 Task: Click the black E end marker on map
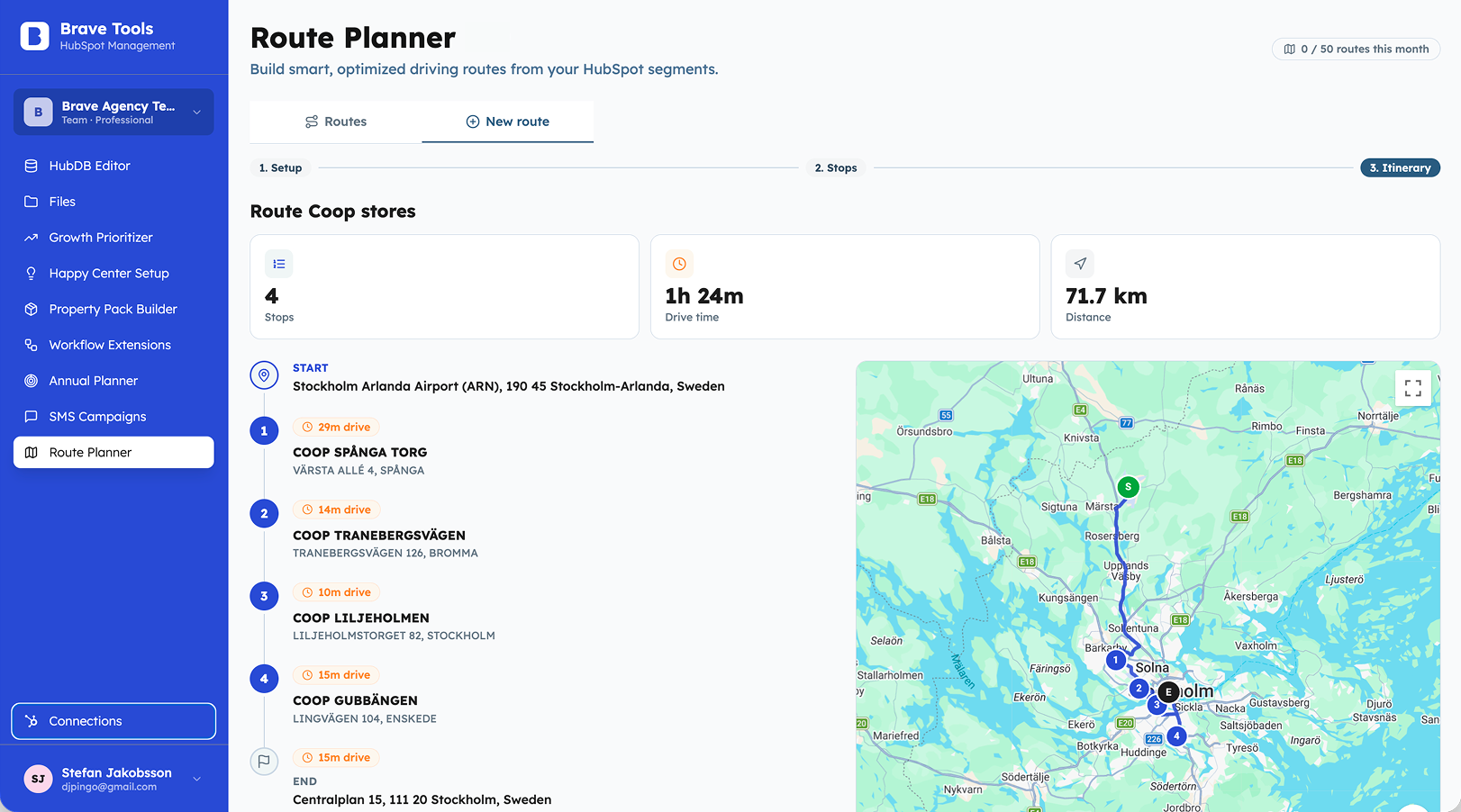(1168, 691)
